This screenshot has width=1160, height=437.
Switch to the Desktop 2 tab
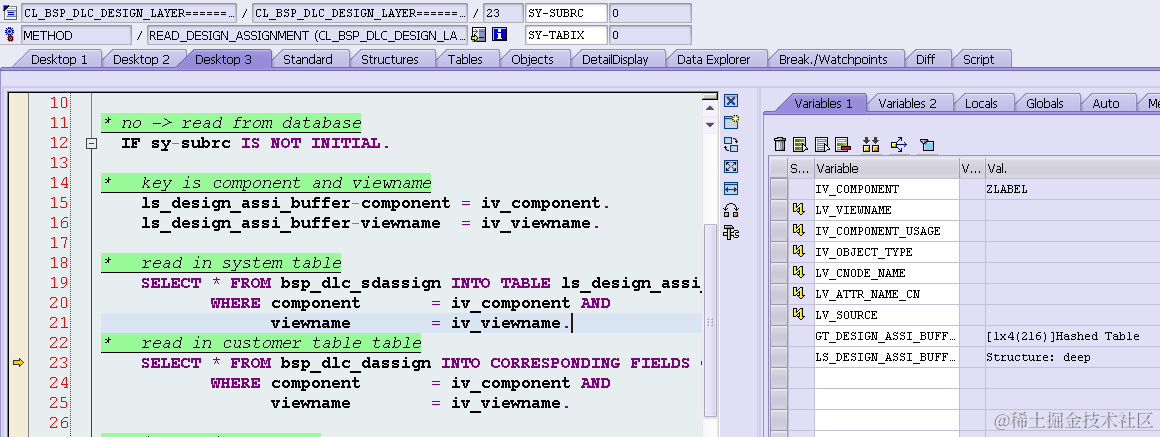[141, 59]
